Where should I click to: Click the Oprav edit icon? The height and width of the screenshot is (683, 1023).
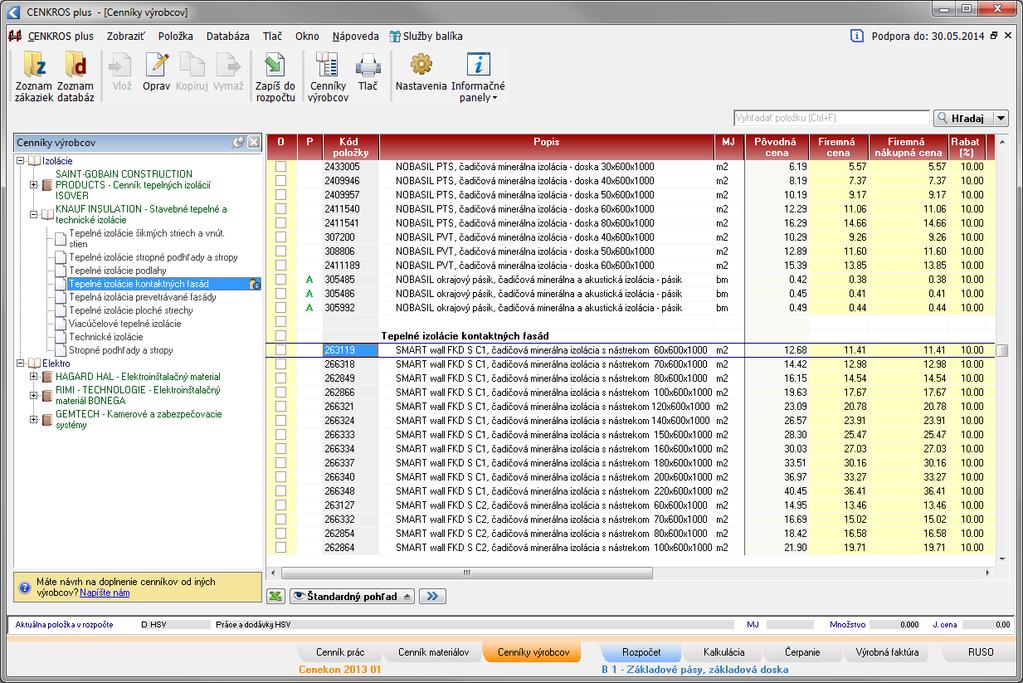(x=157, y=72)
